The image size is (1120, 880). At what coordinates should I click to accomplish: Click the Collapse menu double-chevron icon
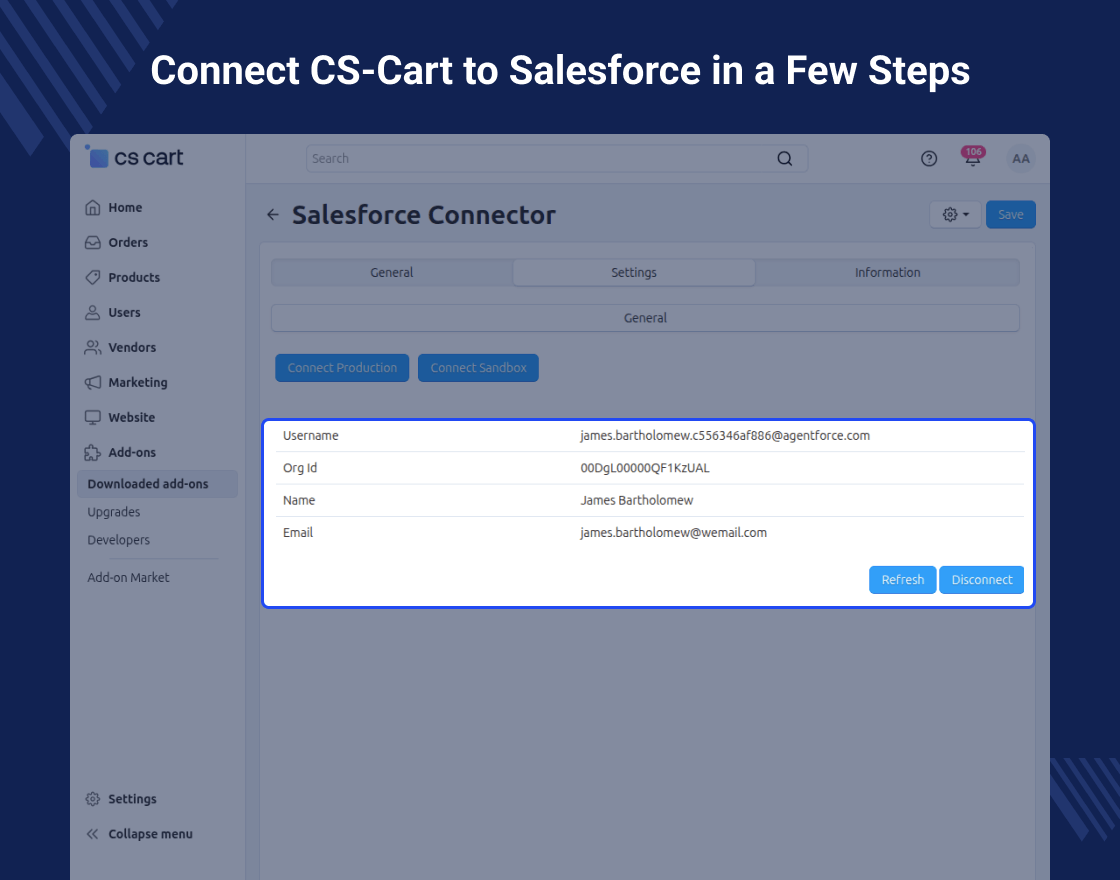(93, 834)
